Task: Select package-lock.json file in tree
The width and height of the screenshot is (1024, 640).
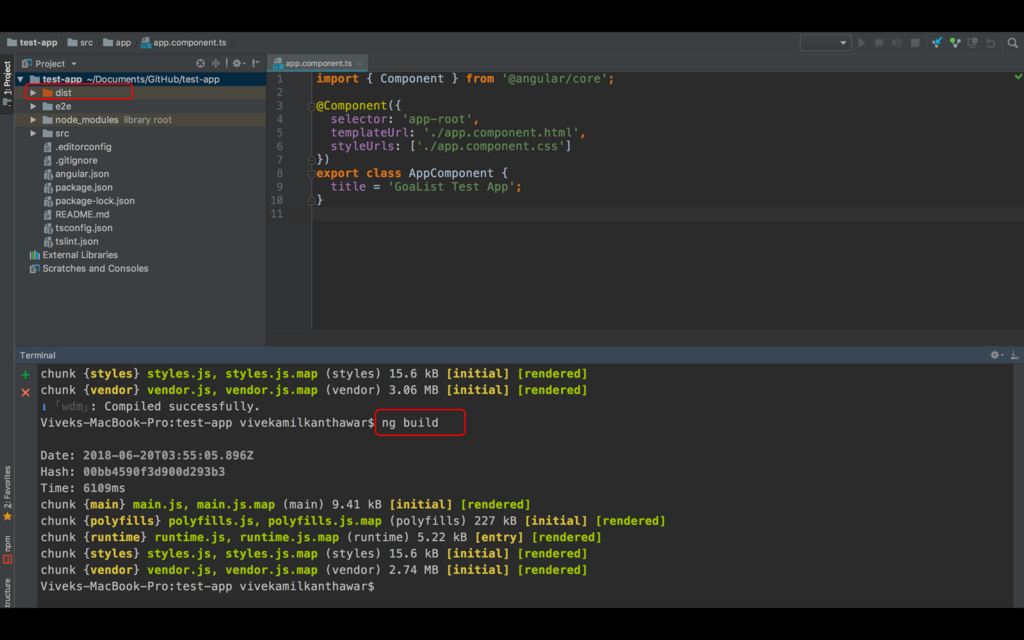Action: click(140, 201)
